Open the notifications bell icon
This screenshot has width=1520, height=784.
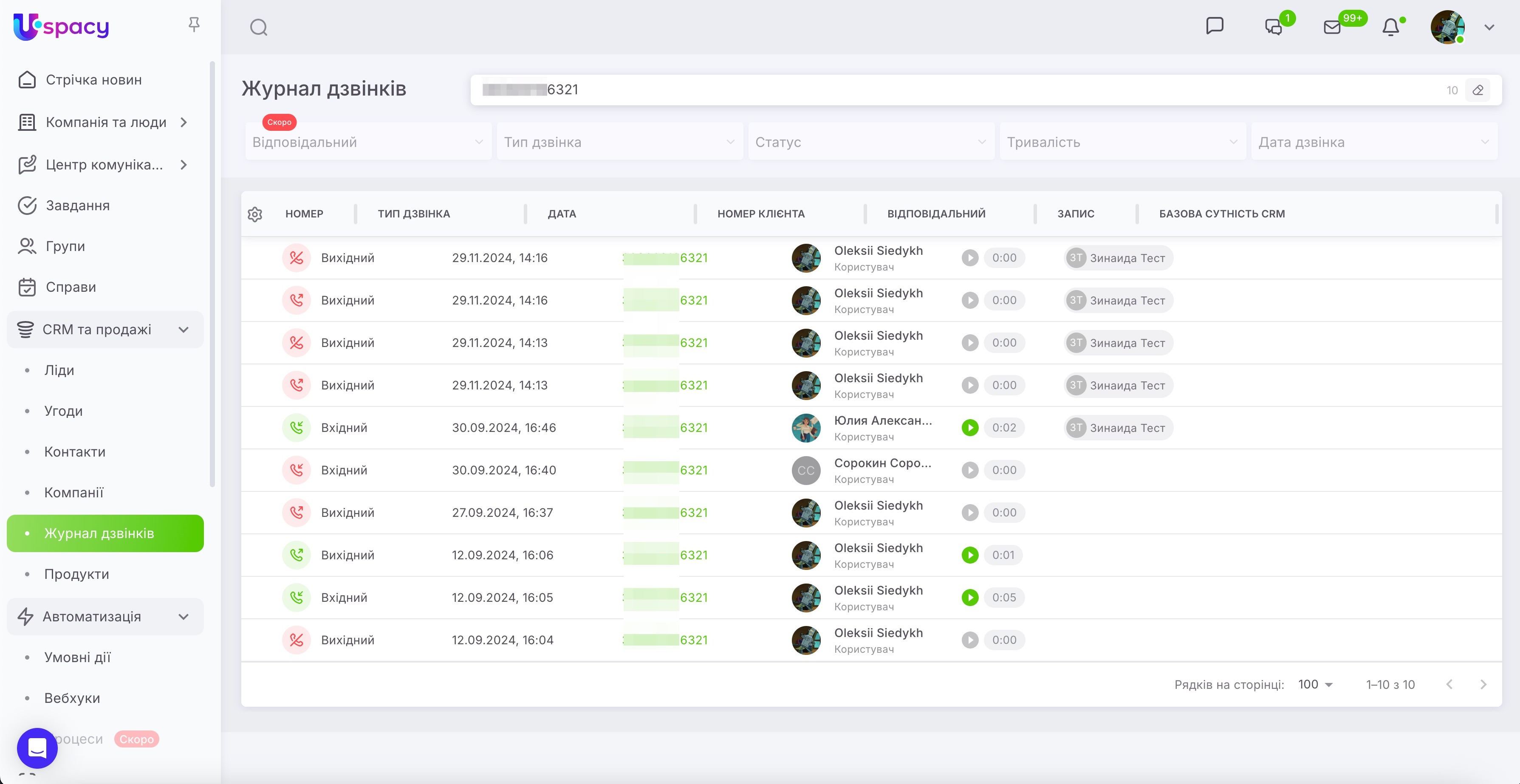[1391, 27]
